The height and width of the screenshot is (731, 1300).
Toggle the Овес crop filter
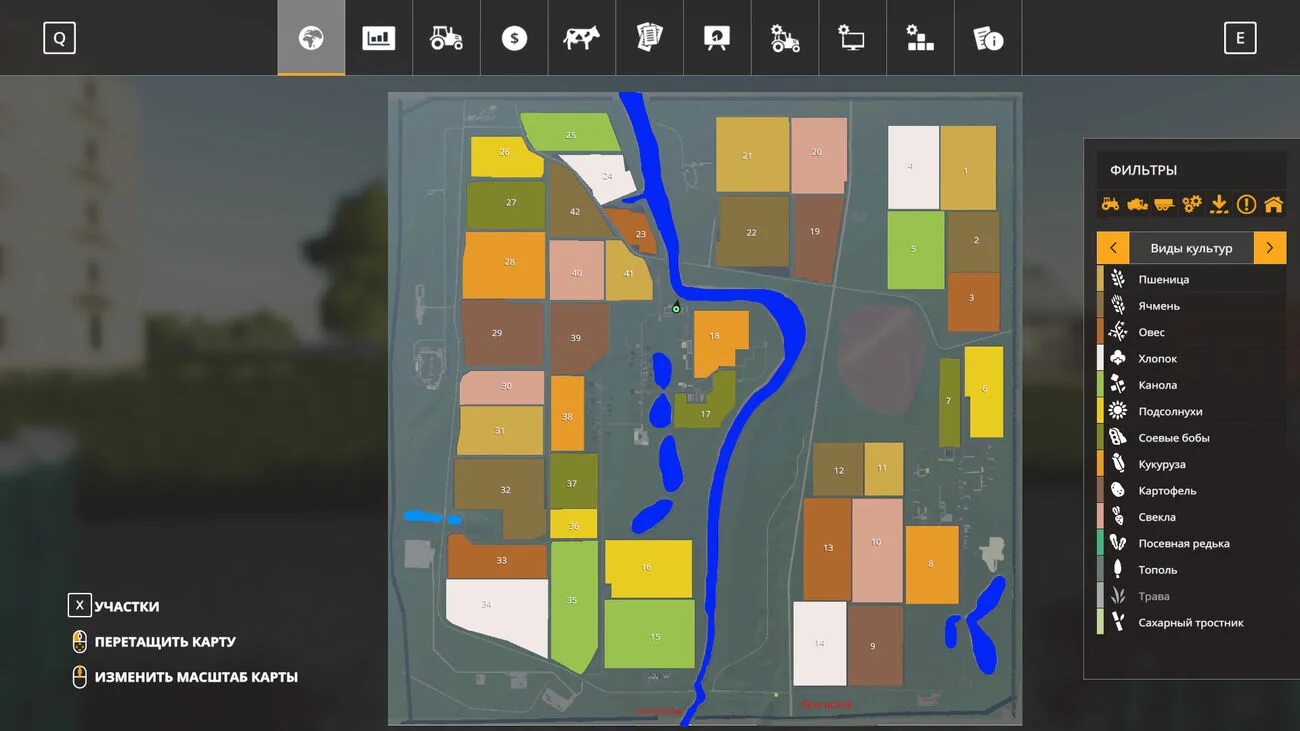point(1191,332)
